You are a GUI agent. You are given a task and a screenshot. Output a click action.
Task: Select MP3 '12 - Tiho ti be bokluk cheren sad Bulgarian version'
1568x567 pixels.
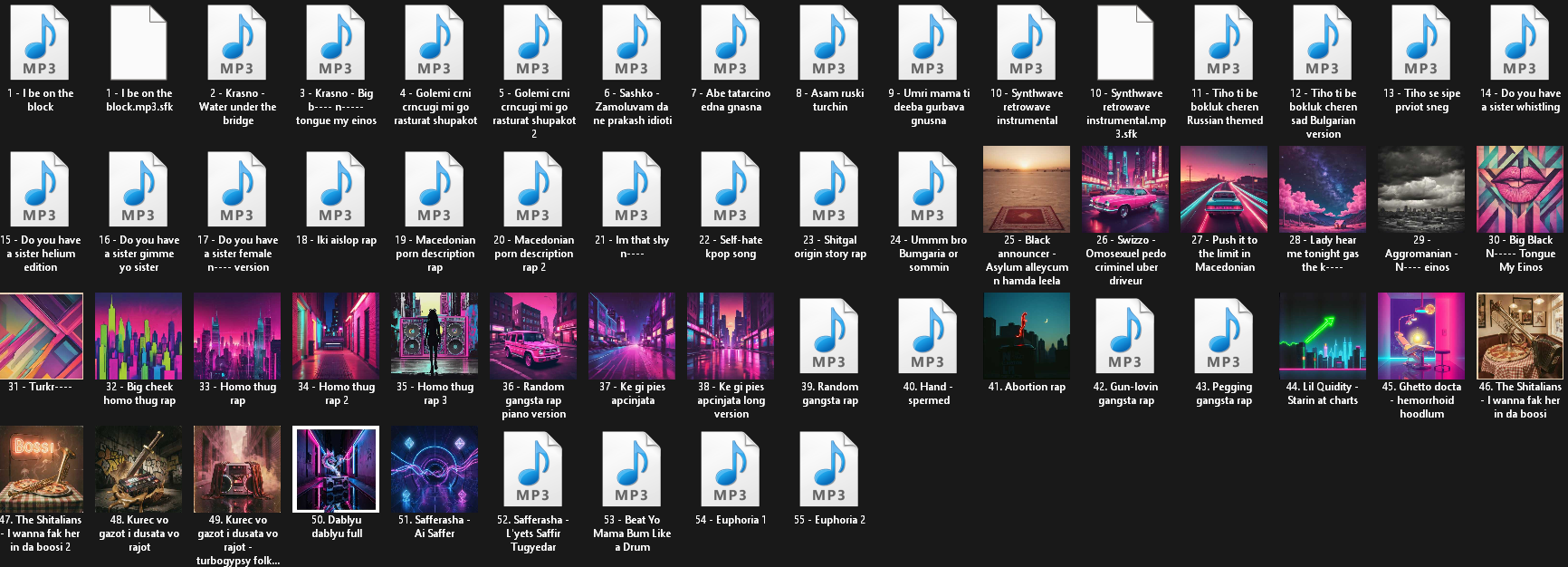pyautogui.click(x=1323, y=43)
